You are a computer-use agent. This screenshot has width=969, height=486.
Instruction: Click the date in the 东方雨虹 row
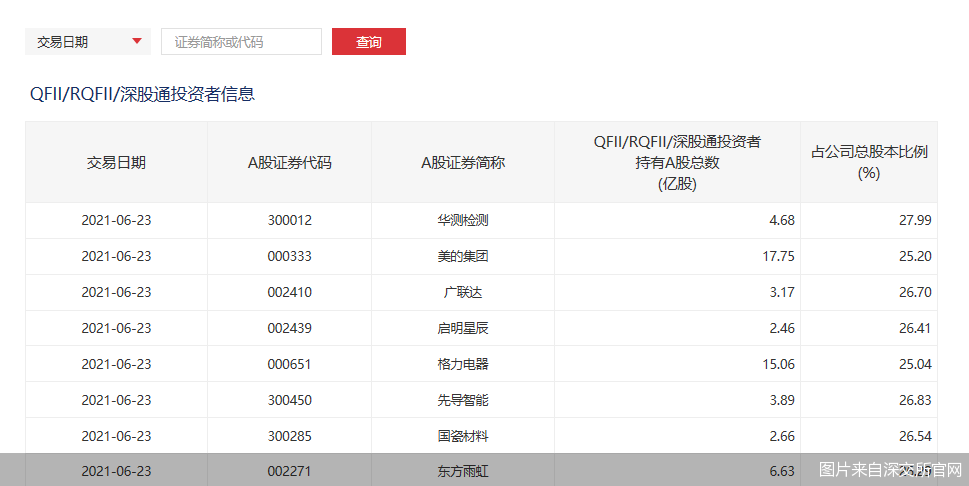(x=116, y=471)
